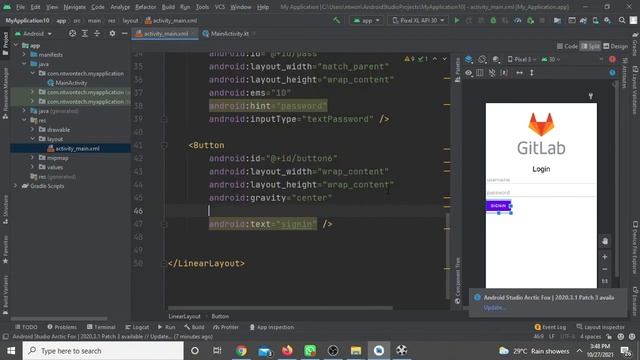Toggle the Resource Manager side tool window
The width and height of the screenshot is (640, 360).
(x=5, y=93)
